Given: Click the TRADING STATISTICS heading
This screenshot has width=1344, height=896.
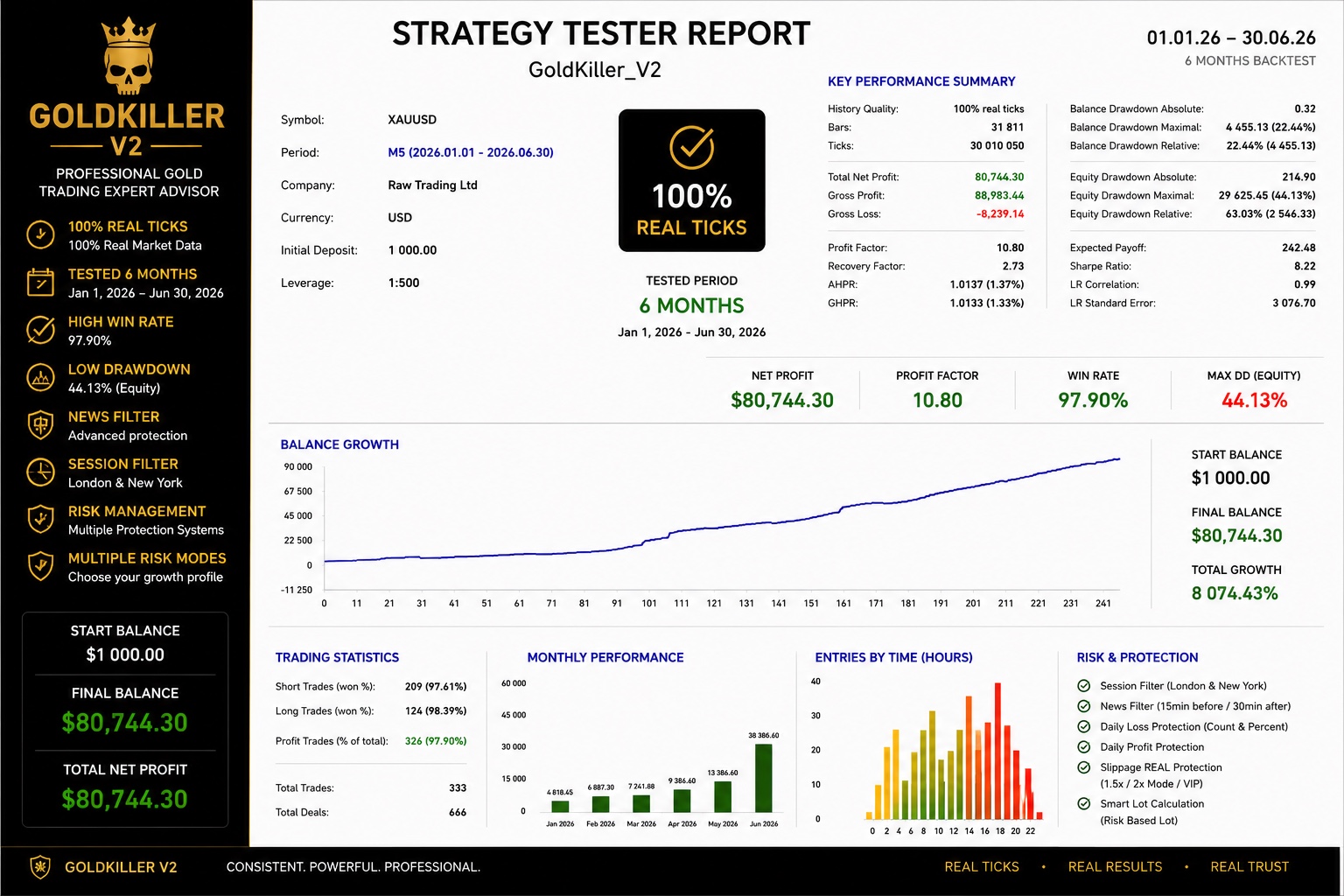Looking at the screenshot, I should coord(337,658).
